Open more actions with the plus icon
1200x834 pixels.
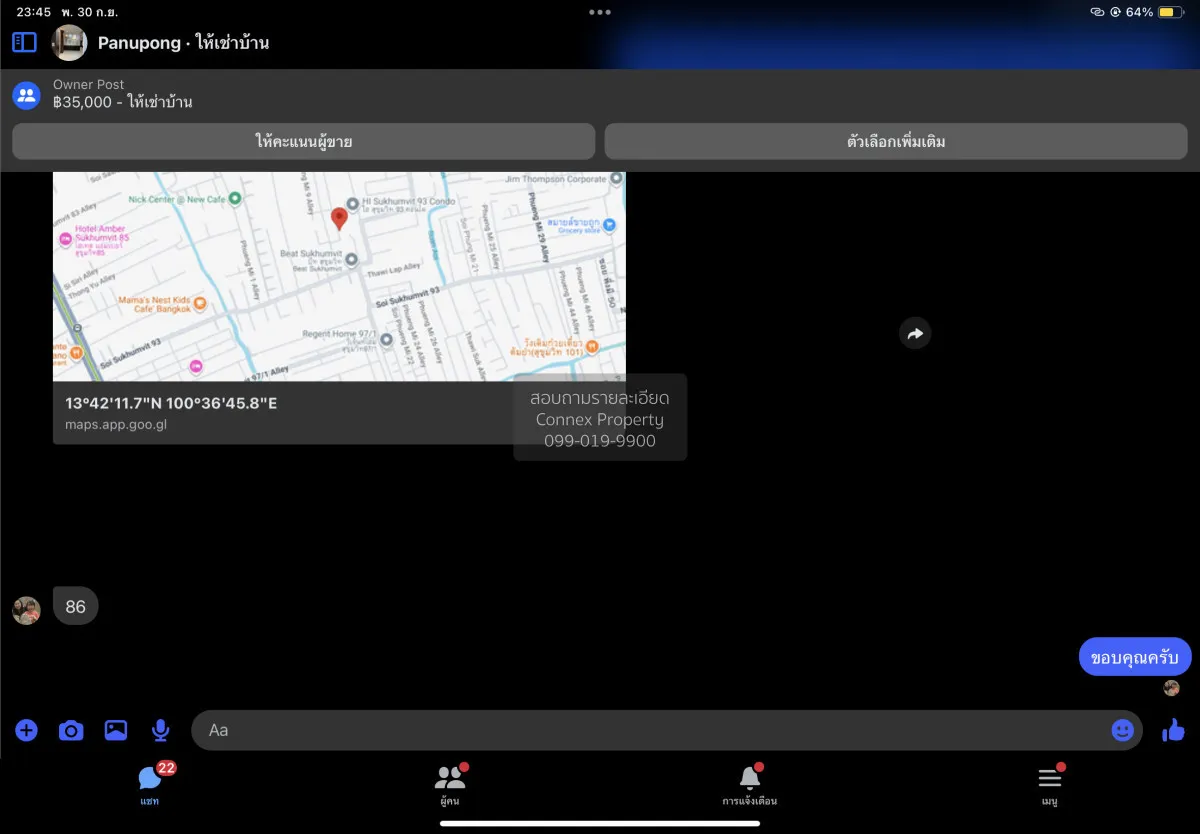[26, 730]
